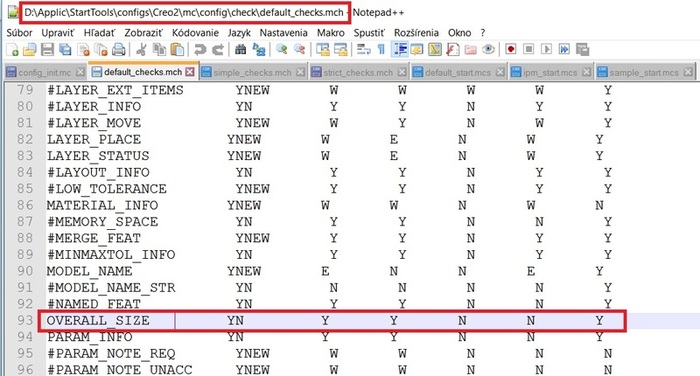Click the User defined language icon
This screenshot has height=376, width=700.
[417, 50]
